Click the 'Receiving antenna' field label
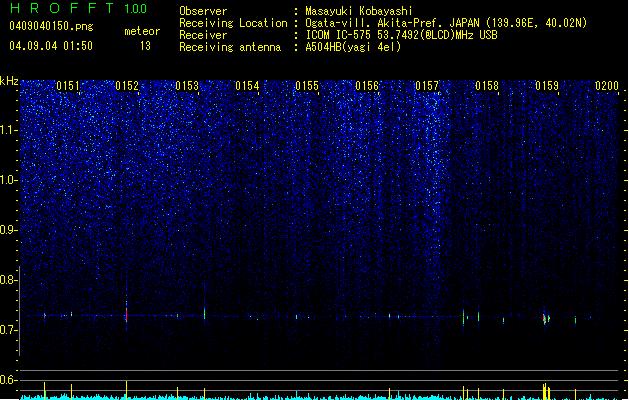The width and height of the screenshot is (629, 400). point(230,47)
